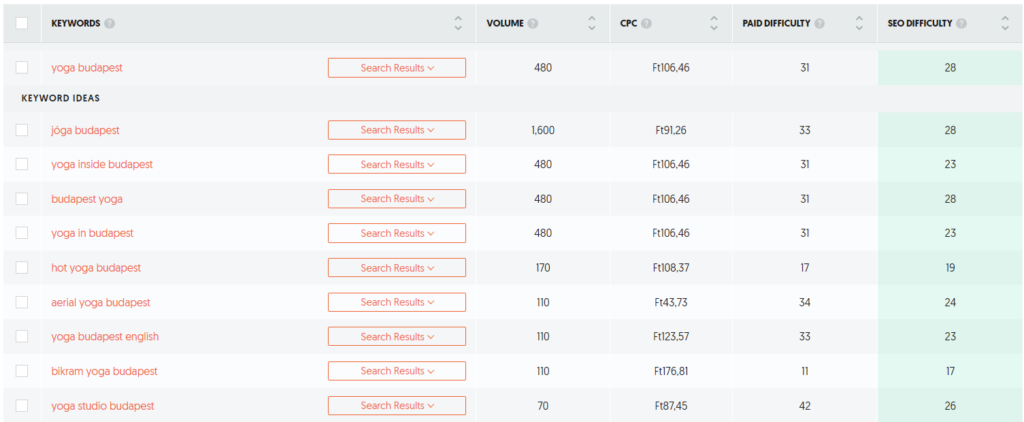Click the info icon beside Volume header
This screenshot has width=1024, height=422.
[x=534, y=24]
